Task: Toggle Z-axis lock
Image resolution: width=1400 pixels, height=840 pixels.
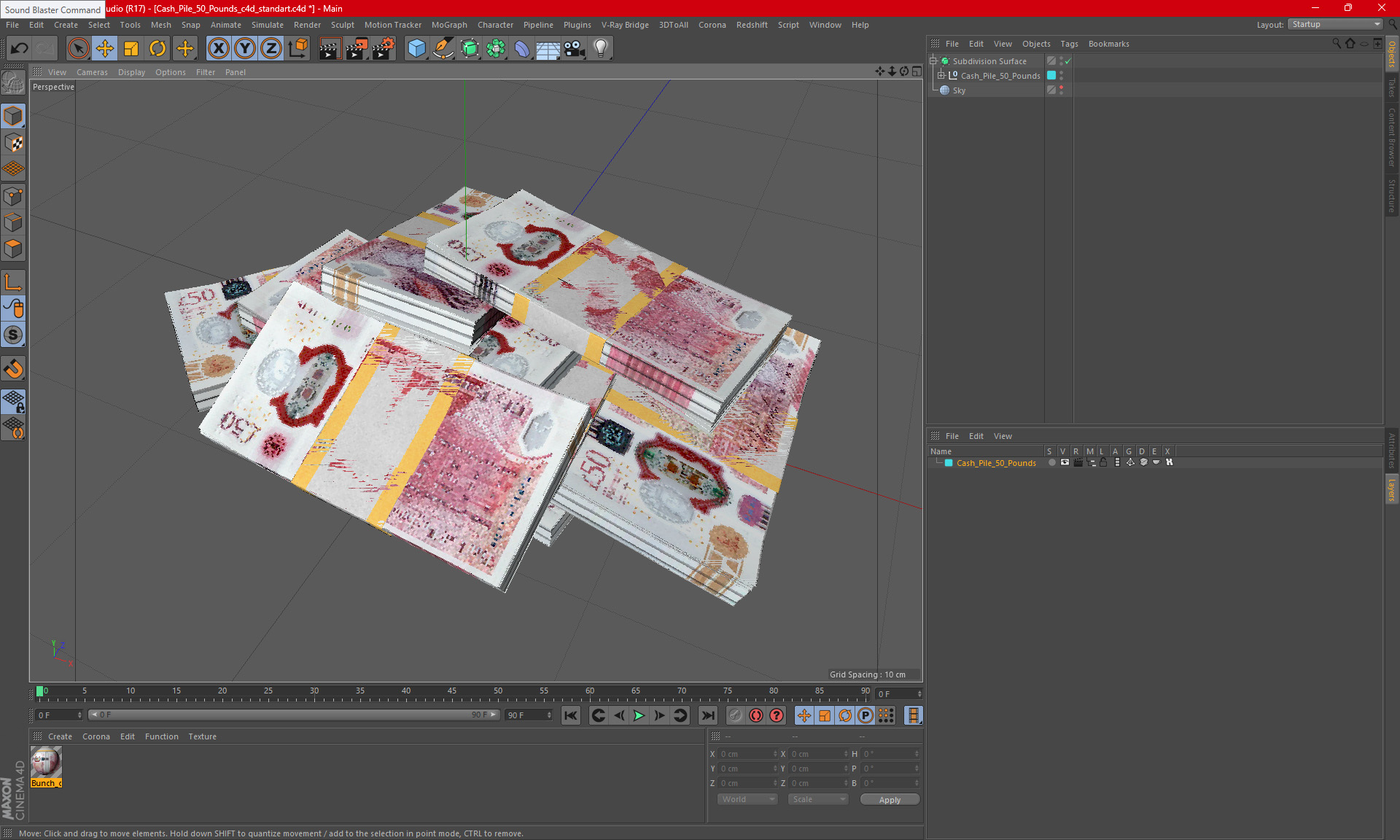Action: (271, 49)
